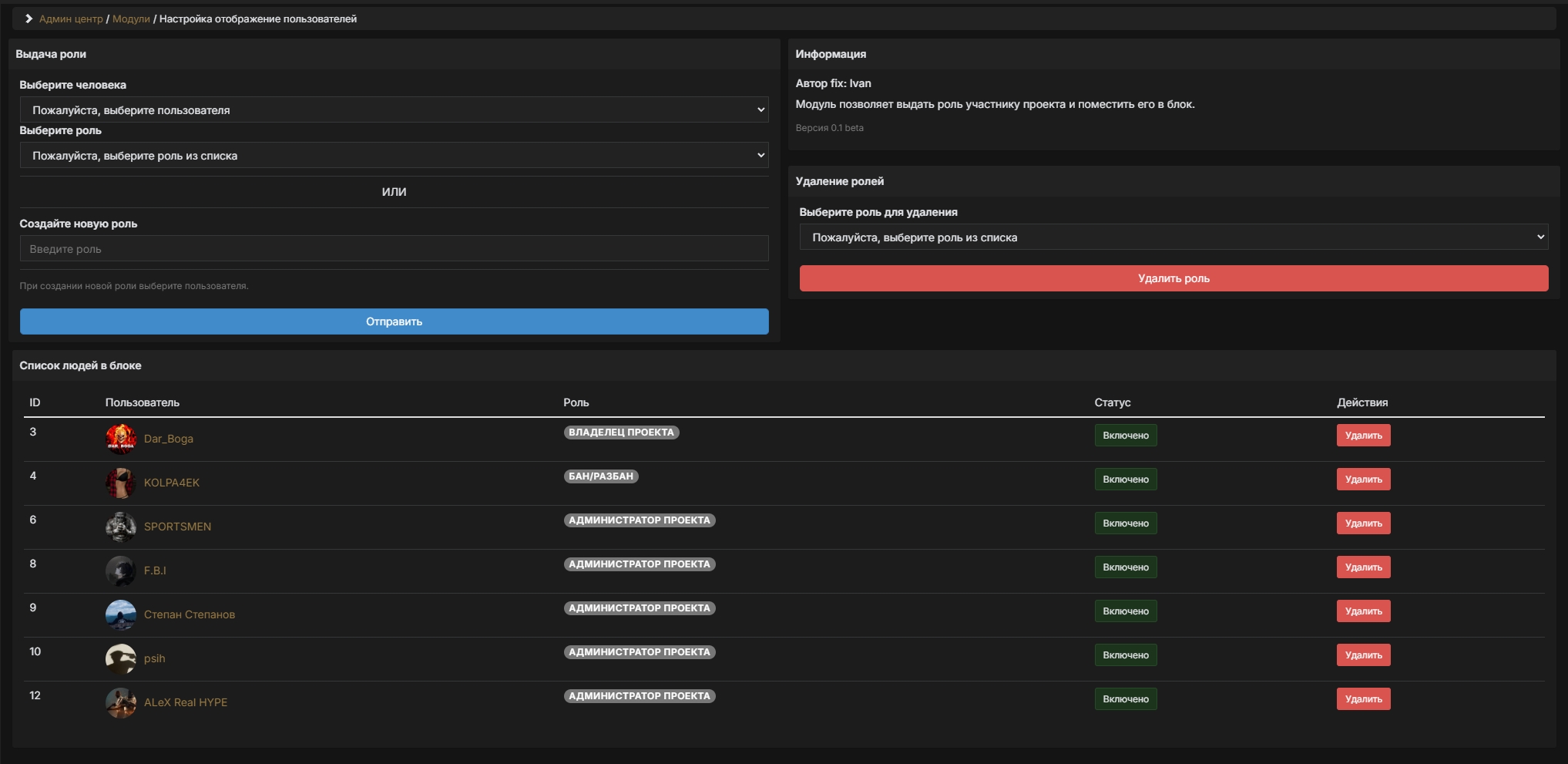1568x764 pixels.
Task: Open the user selection dropdown
Action: (x=394, y=109)
